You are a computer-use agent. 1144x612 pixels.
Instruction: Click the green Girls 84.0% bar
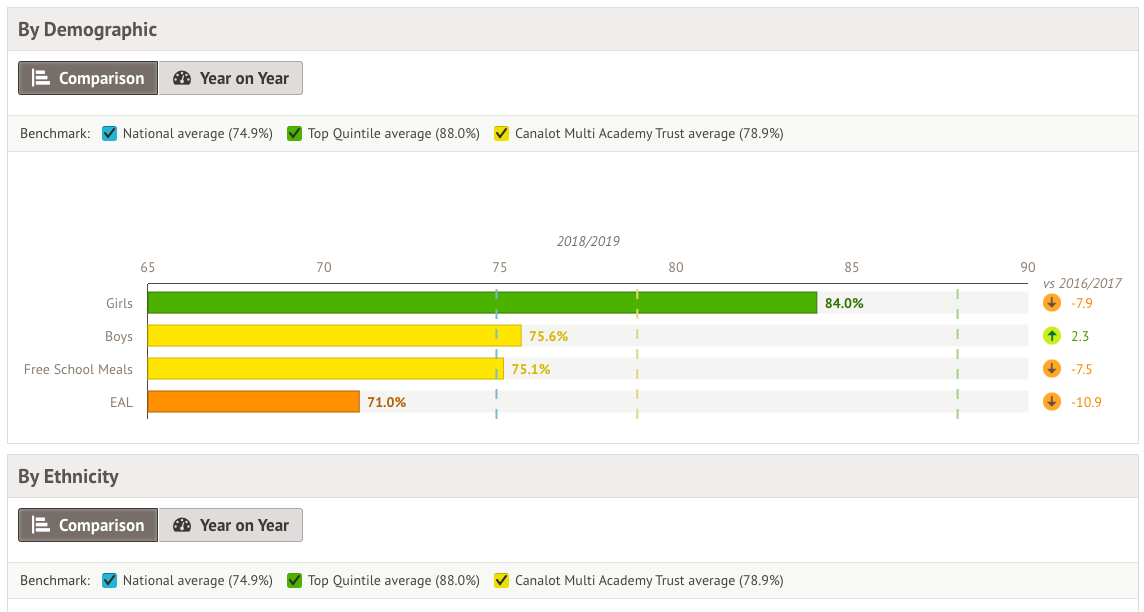[482, 303]
